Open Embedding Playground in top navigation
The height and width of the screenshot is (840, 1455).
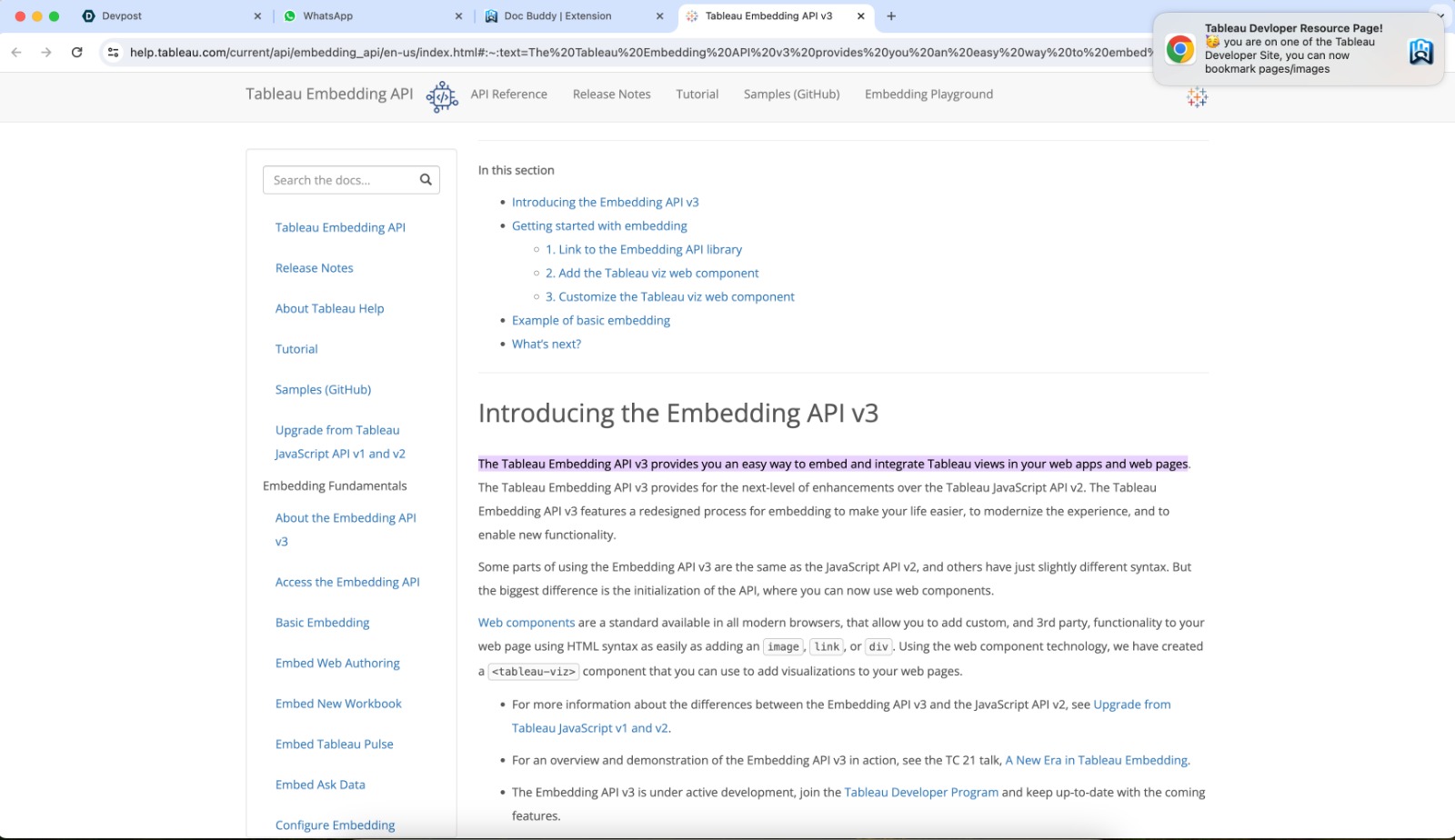coord(928,95)
